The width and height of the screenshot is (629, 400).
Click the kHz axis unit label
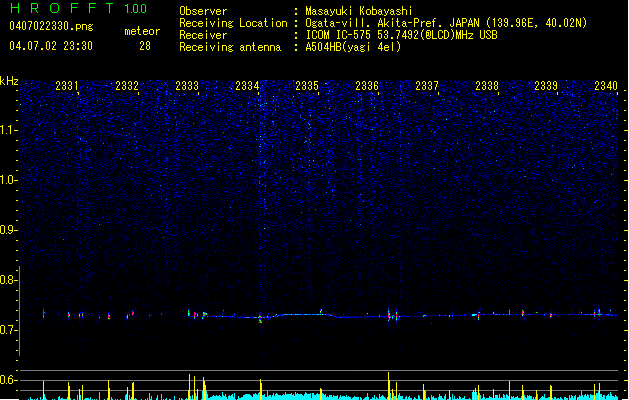9,81
